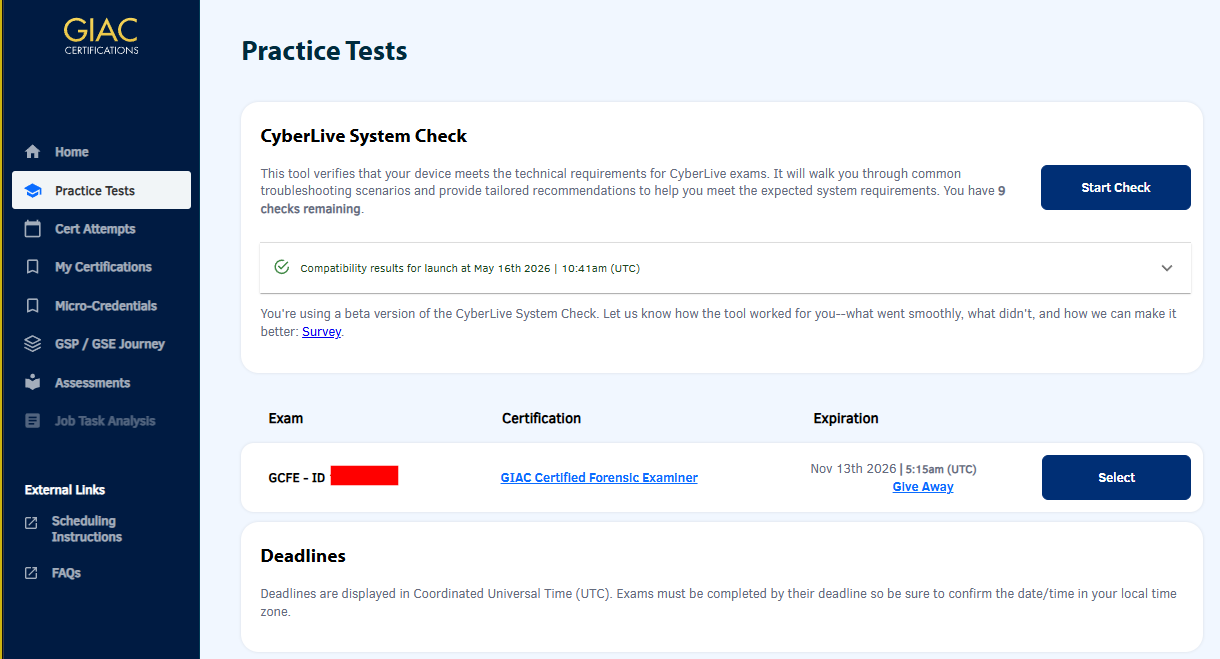Click the Practice Tests graduation cap icon
The height and width of the screenshot is (659, 1220).
click(33, 191)
